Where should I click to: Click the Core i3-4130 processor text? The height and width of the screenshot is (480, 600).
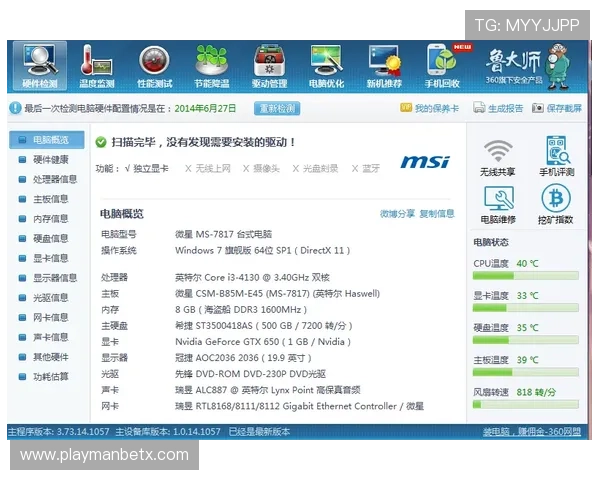[x=253, y=277]
